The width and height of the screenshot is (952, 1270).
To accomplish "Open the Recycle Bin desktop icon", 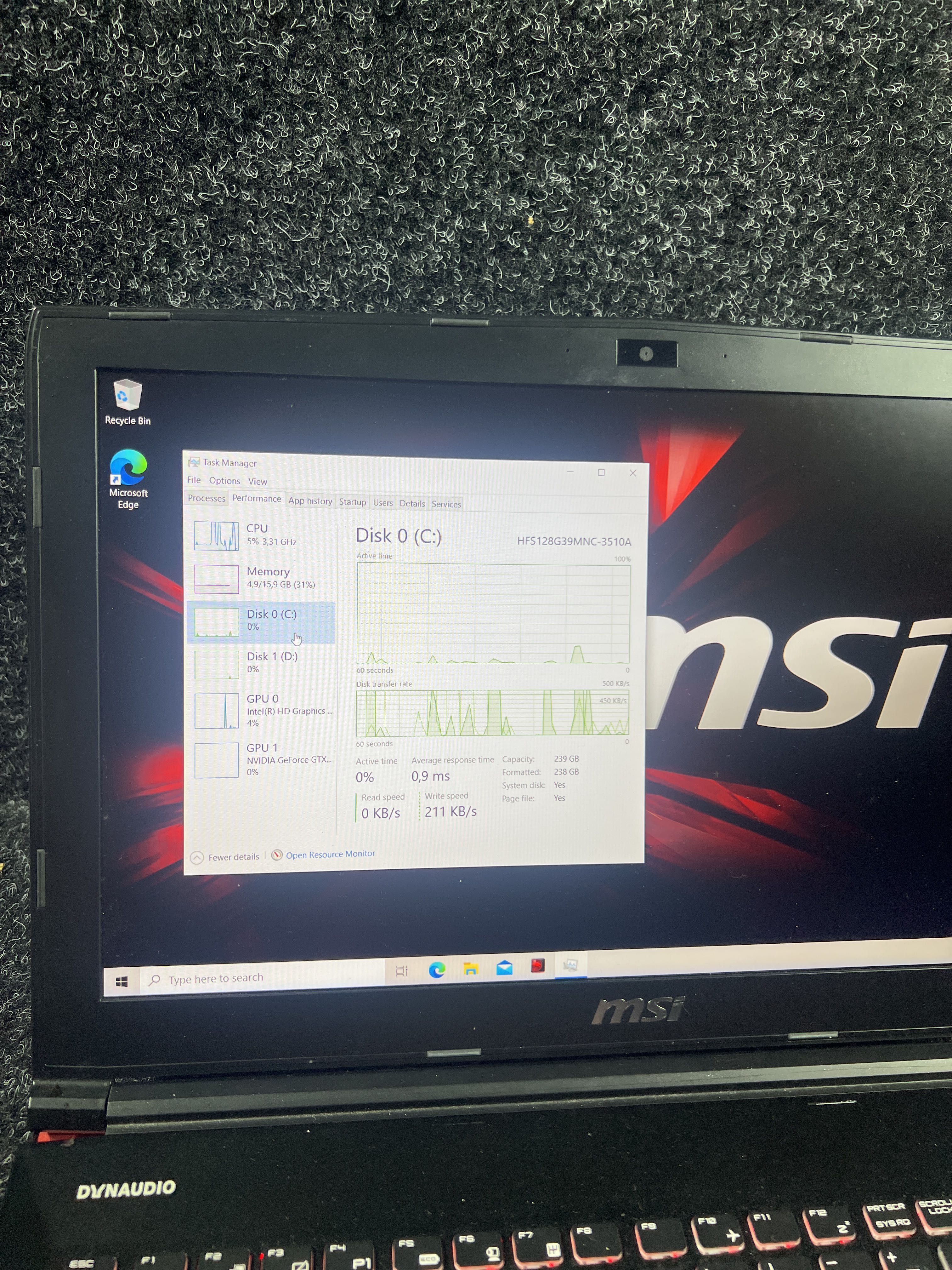I will coord(127,401).
